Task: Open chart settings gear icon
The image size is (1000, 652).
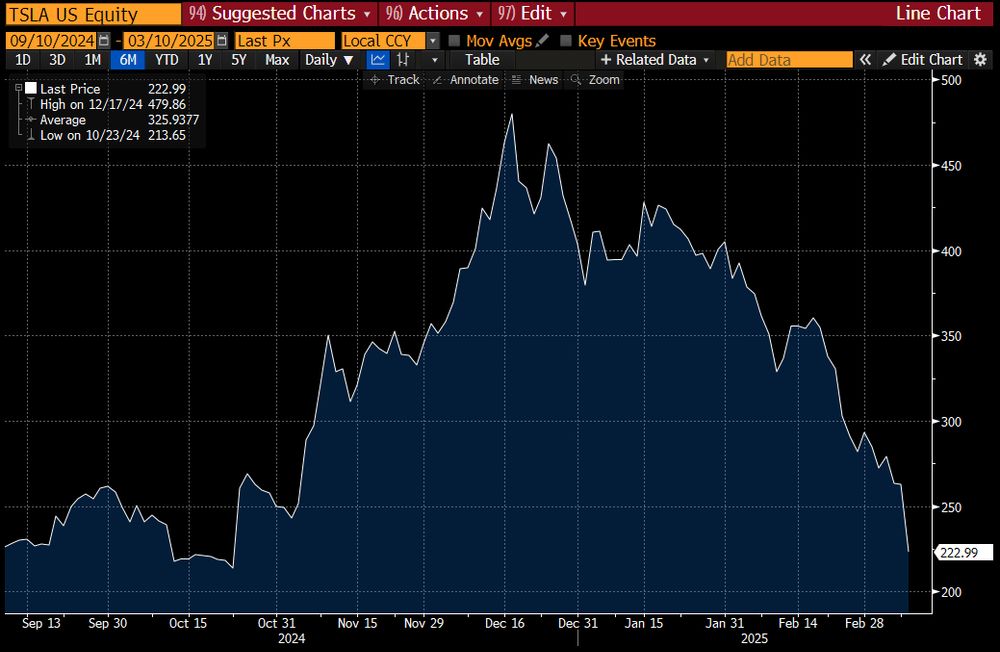Action: click(x=980, y=60)
